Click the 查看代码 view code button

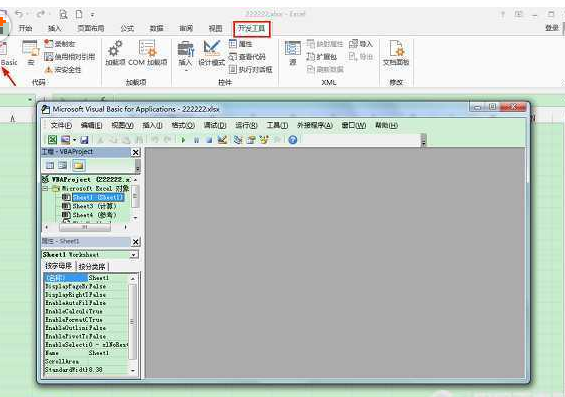(x=247, y=57)
